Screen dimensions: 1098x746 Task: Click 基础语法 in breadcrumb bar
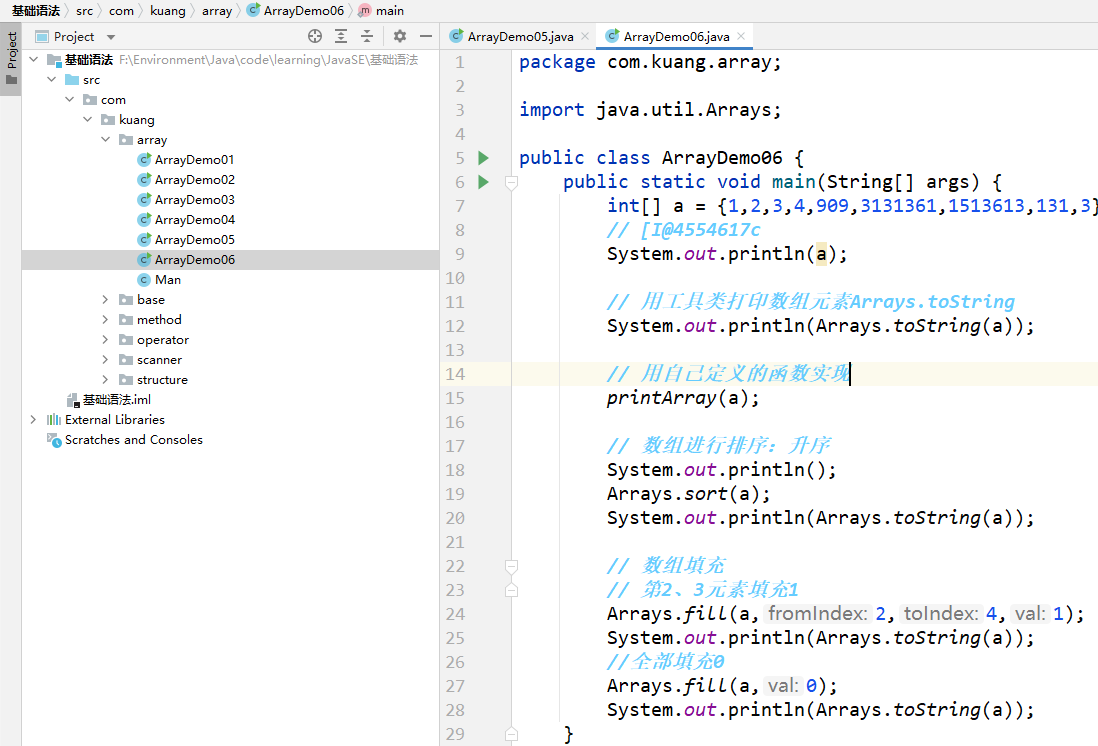coord(36,11)
